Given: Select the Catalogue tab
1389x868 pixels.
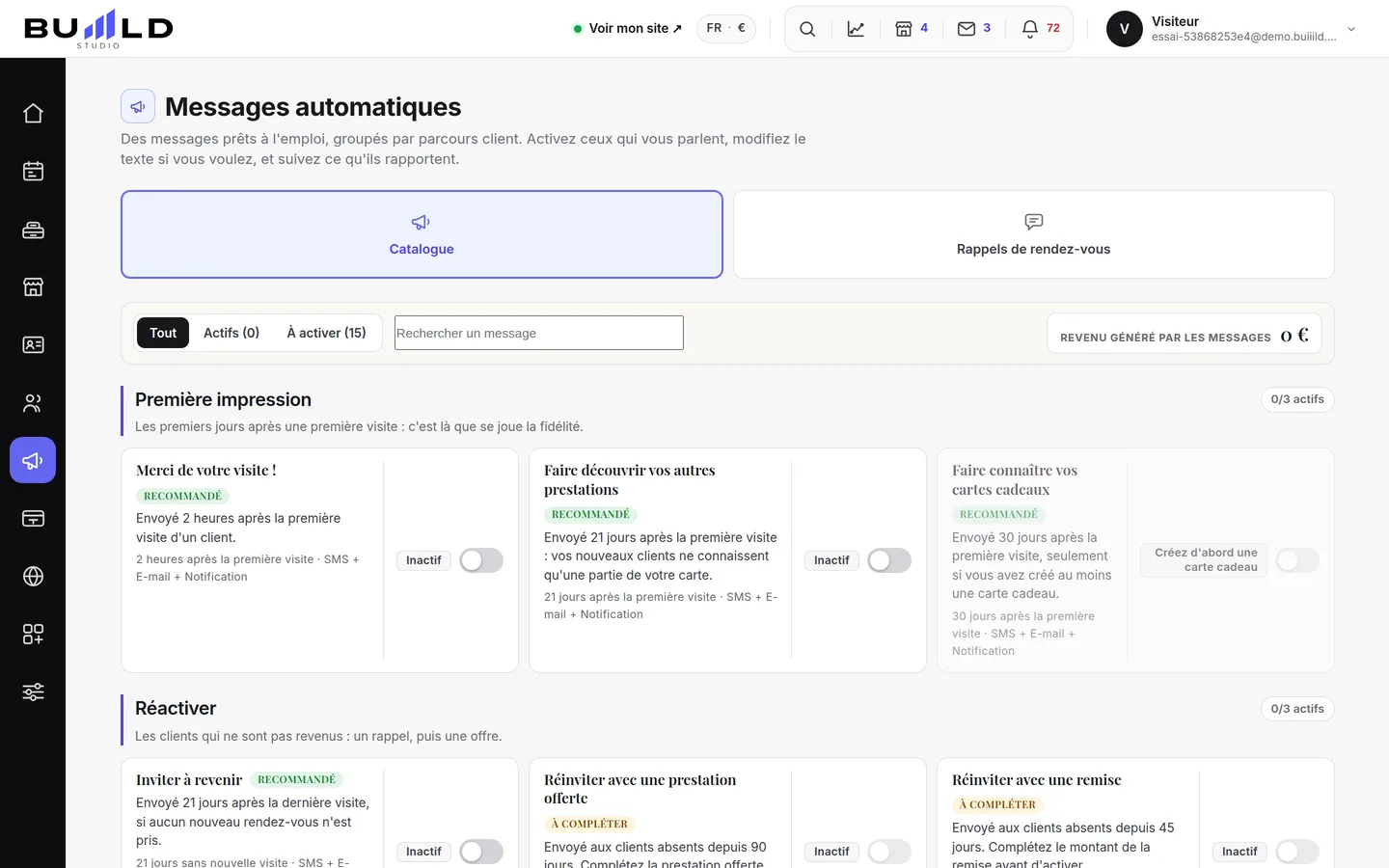Looking at the screenshot, I should 422,234.
